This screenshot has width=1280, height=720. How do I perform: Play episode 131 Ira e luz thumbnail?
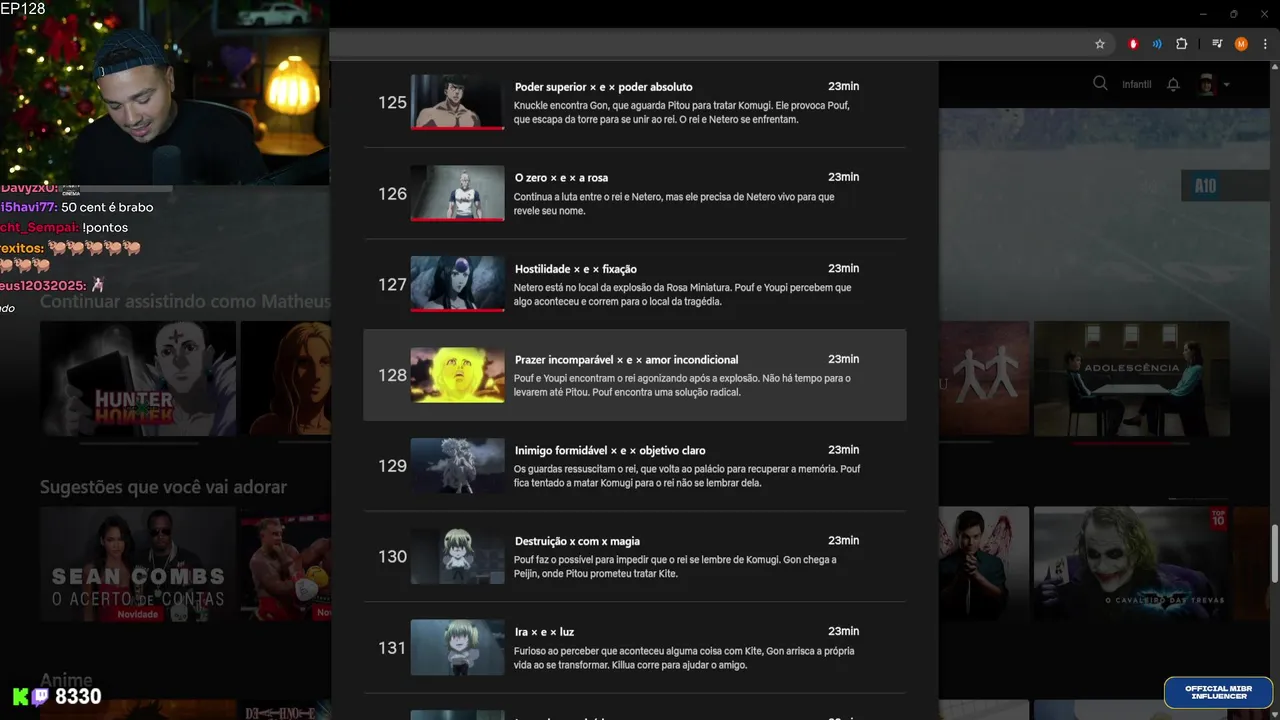pos(457,647)
